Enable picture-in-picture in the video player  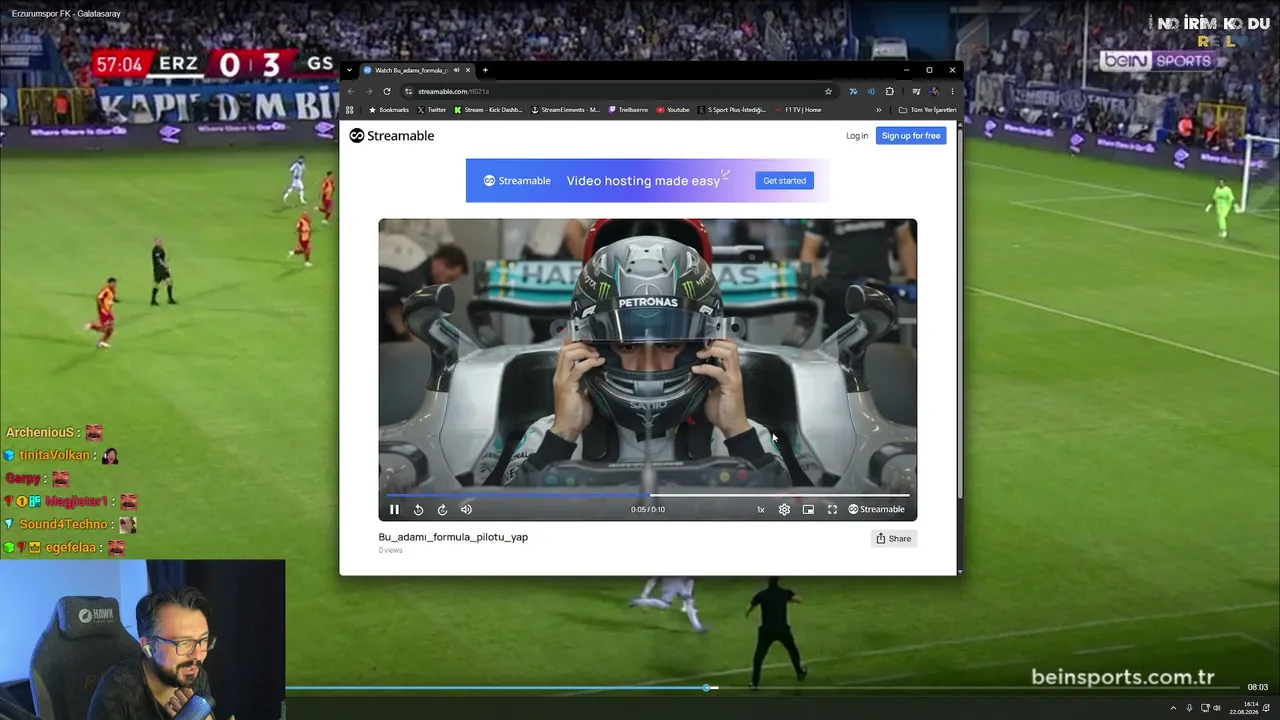pyautogui.click(x=808, y=509)
